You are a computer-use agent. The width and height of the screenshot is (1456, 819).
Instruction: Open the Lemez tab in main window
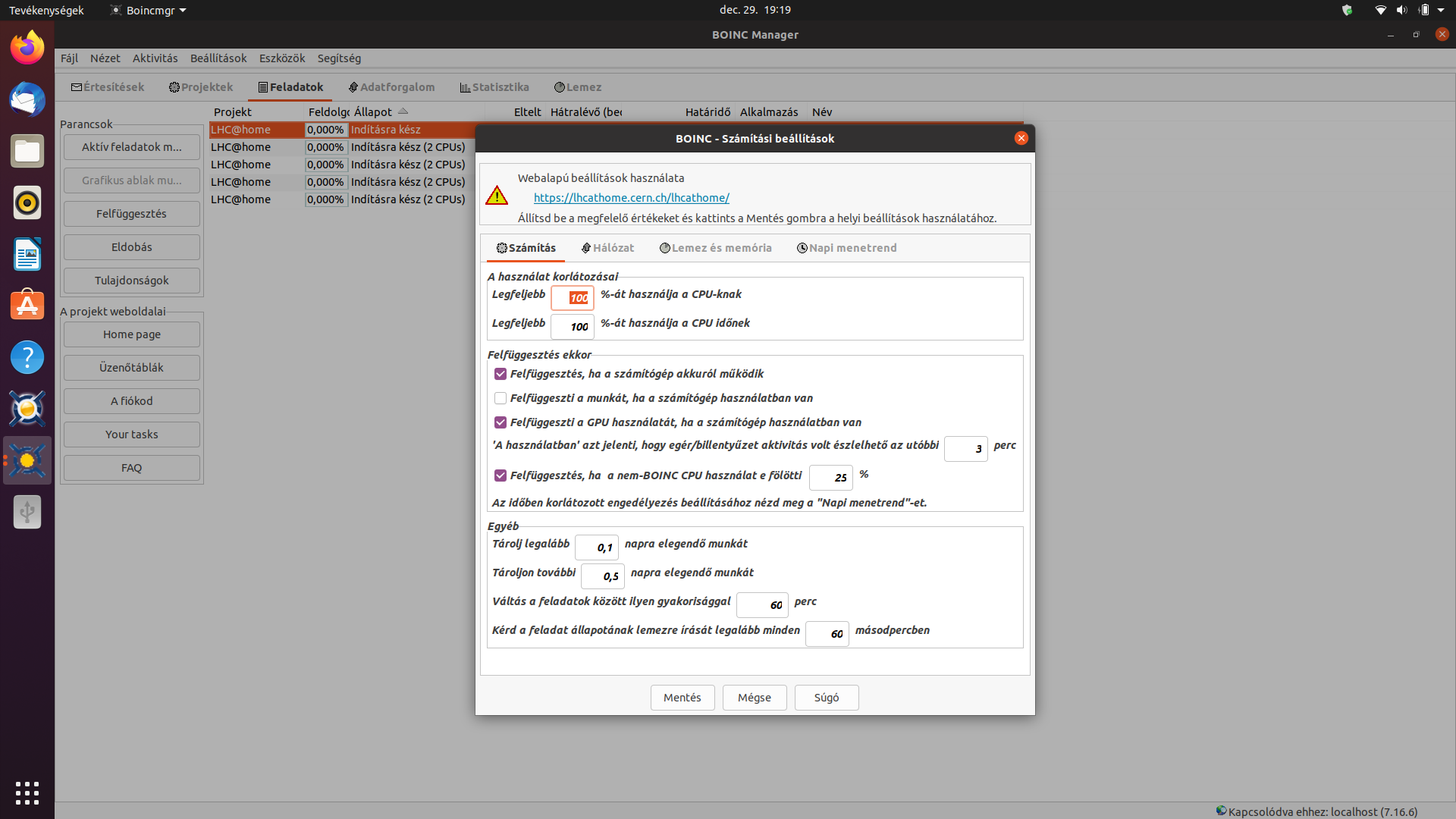point(578,87)
